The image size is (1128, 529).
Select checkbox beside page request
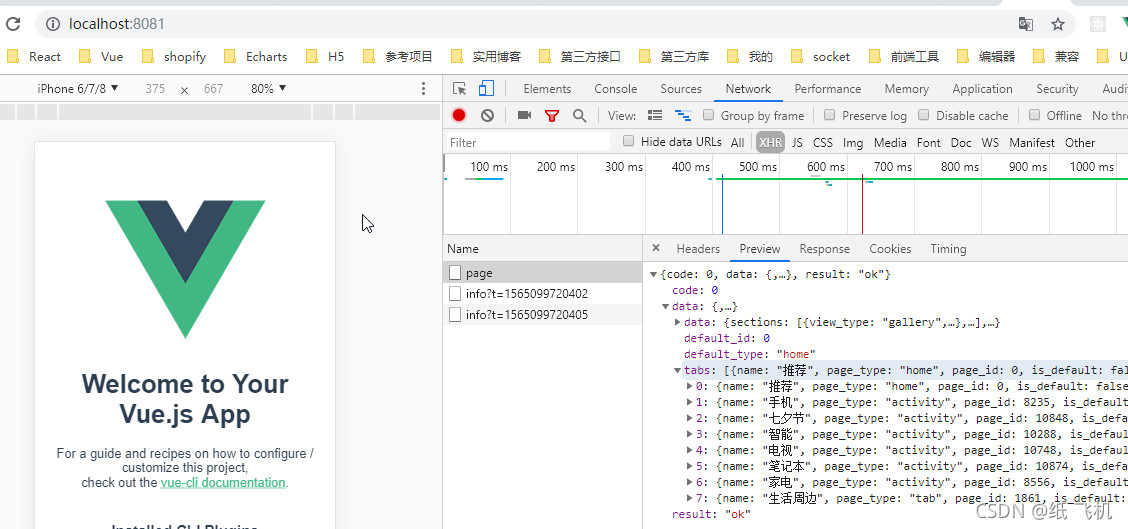point(455,273)
